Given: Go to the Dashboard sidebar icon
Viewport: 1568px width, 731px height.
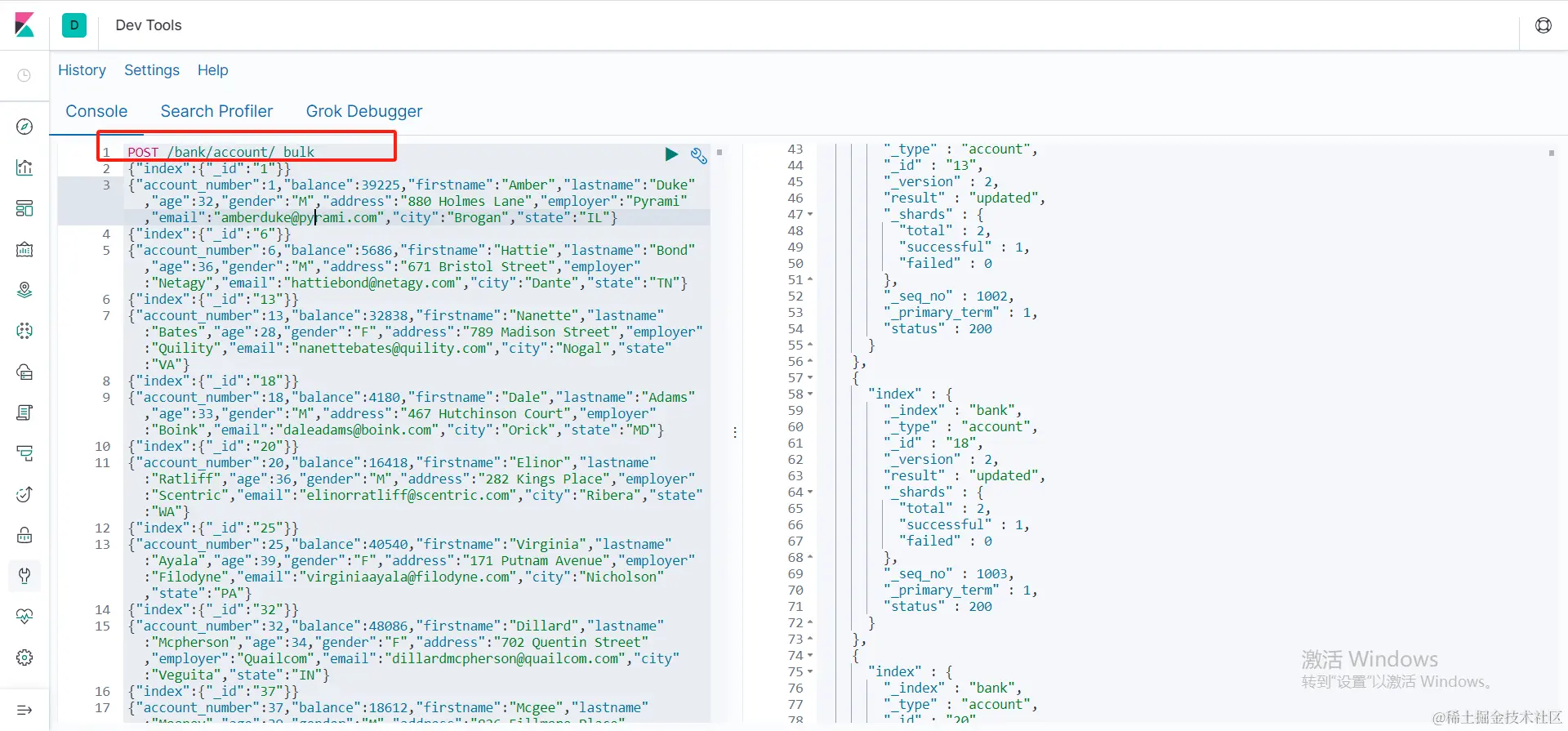Looking at the screenshot, I should click(24, 208).
